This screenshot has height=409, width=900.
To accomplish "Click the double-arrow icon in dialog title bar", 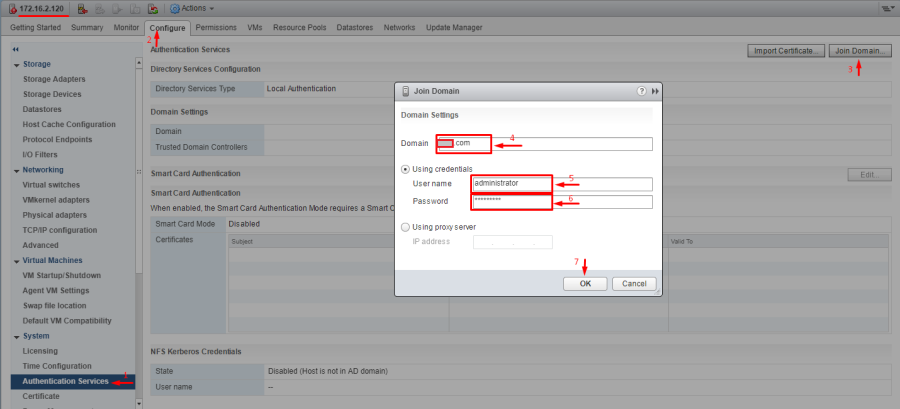I will (656, 91).
